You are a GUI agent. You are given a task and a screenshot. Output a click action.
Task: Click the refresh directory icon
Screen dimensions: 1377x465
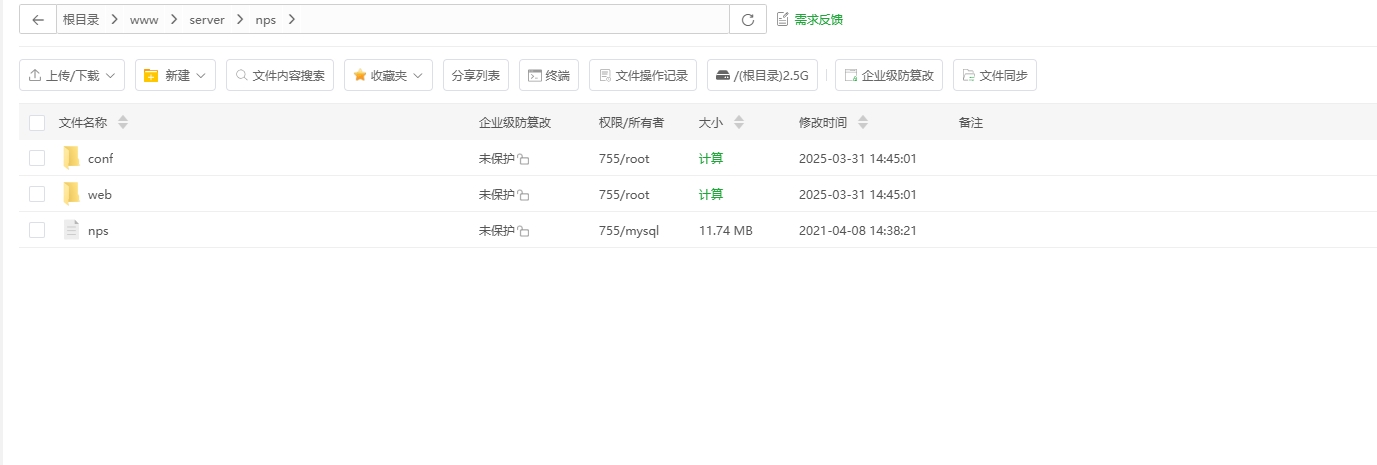748,20
